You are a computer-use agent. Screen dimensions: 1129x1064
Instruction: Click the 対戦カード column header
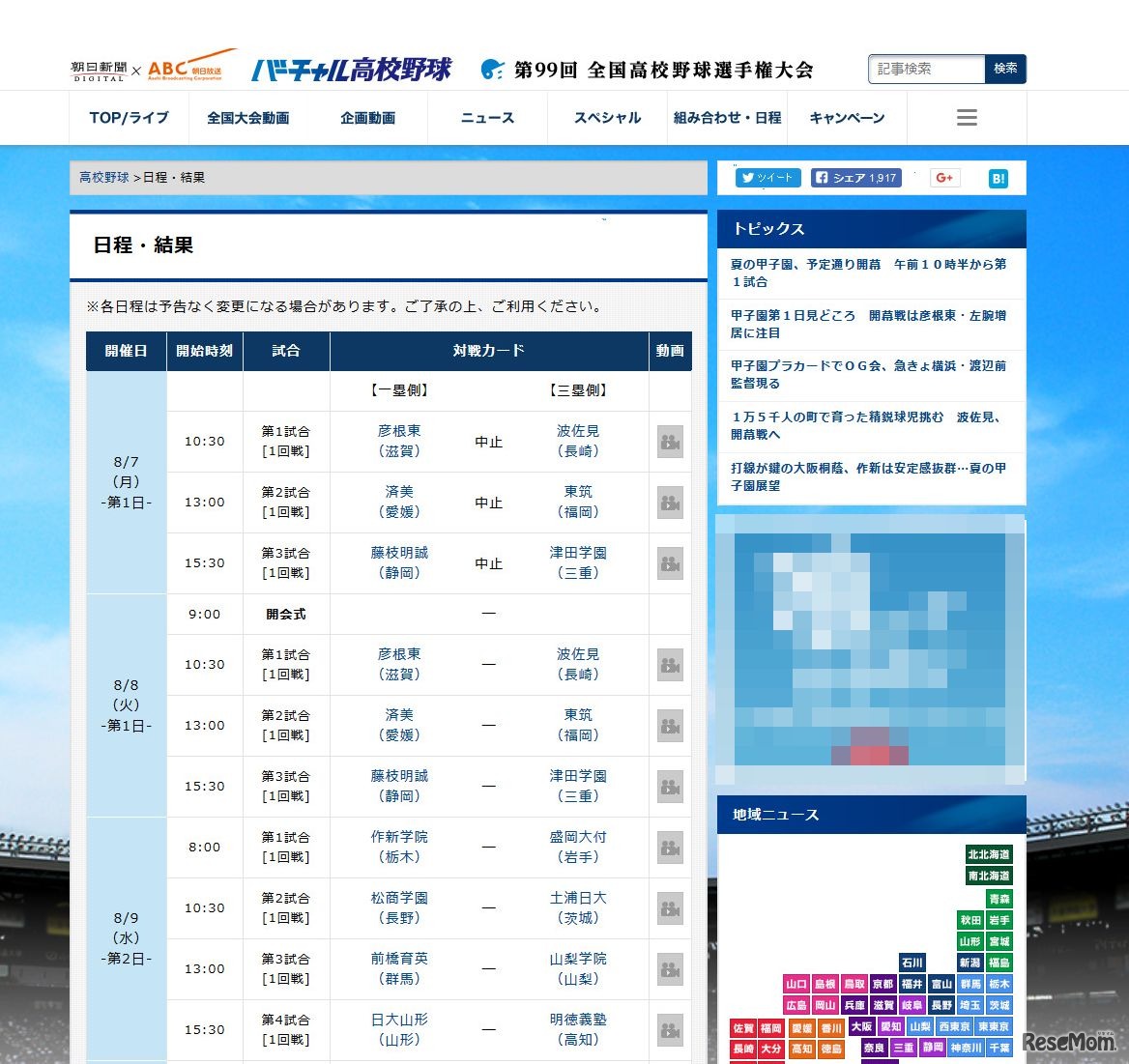(x=489, y=351)
